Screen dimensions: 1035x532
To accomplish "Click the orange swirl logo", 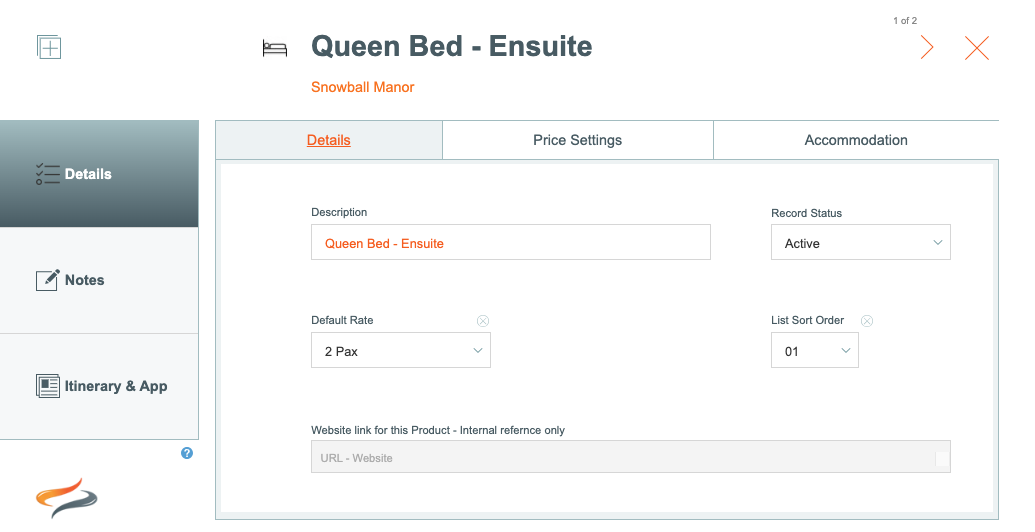I will 66,498.
